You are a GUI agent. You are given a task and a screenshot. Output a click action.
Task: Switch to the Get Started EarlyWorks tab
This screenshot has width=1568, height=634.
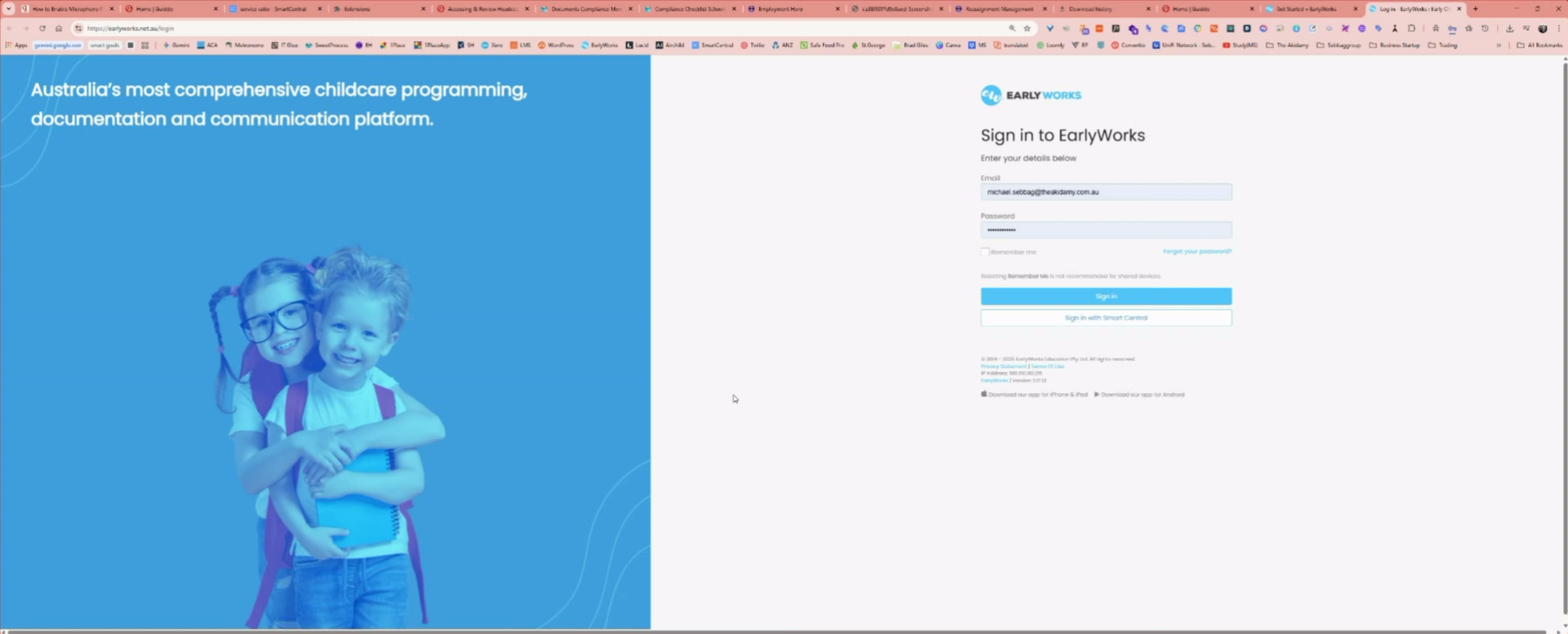1312,9
